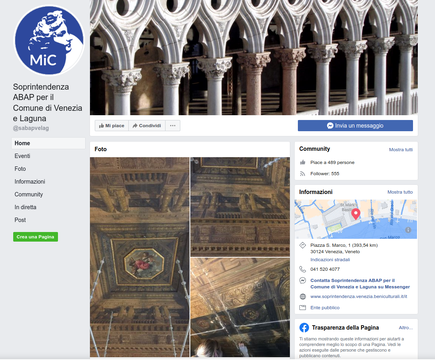The image size is (435, 360).
Task: Send a message via Invia un messaggio
Action: (355, 126)
